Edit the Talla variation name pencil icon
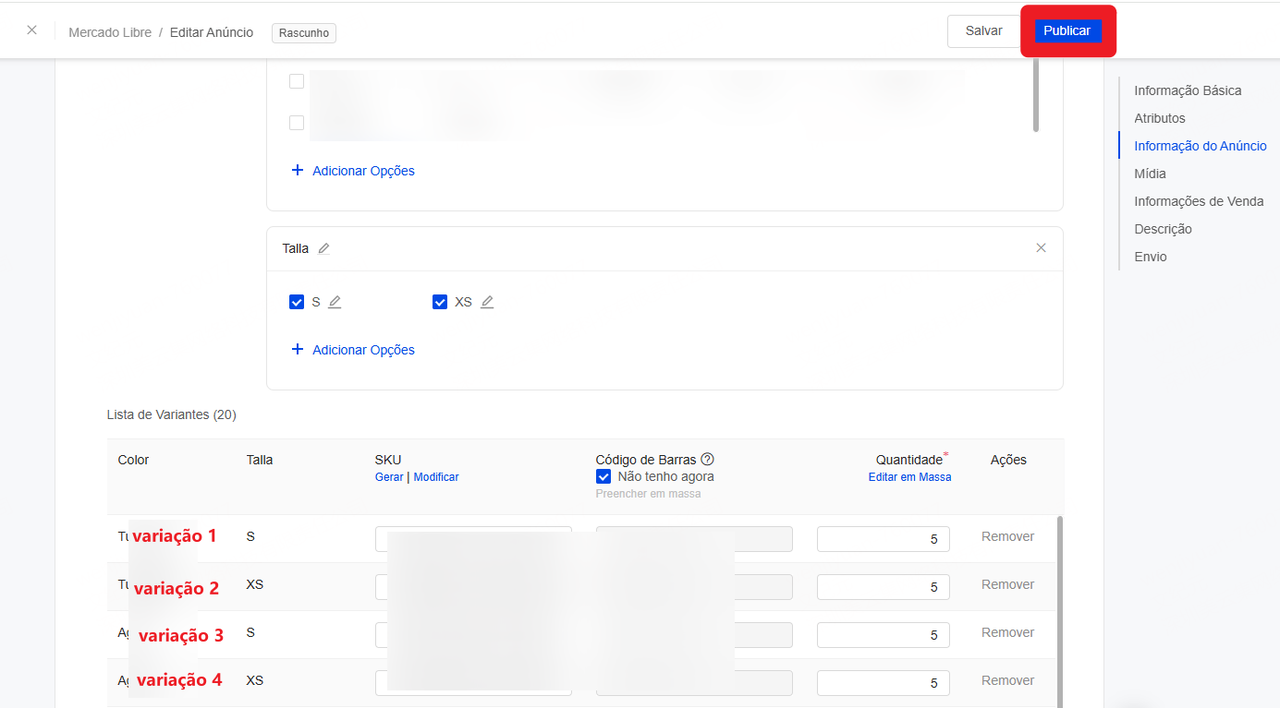Screen dimensions: 1280x708 [324, 249]
